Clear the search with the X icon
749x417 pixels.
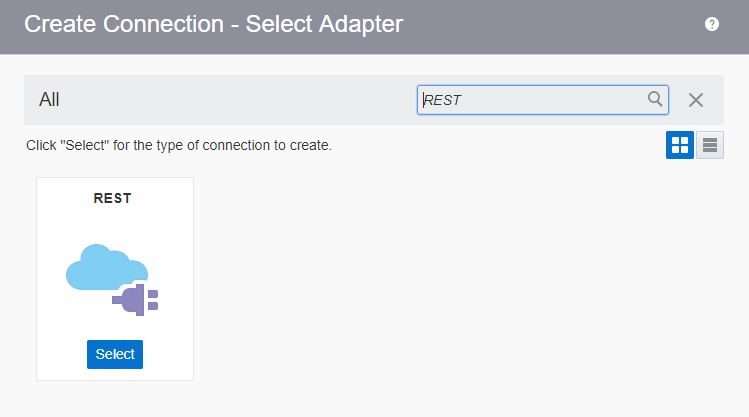696,100
